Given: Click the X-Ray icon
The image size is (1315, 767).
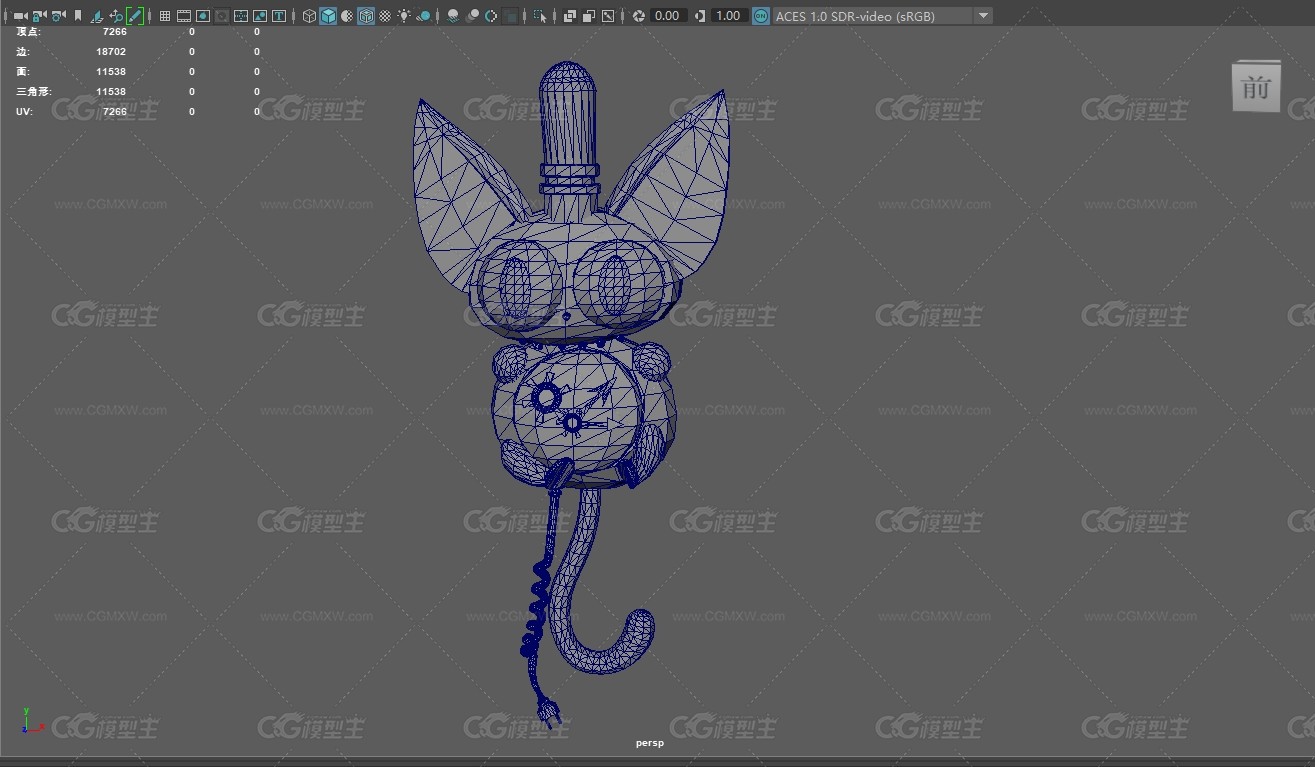Looking at the screenshot, I should pyautogui.click(x=568, y=16).
